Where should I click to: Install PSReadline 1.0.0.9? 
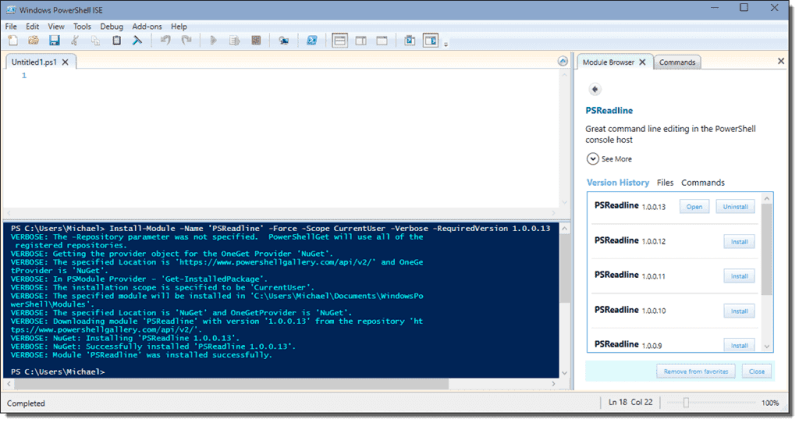[x=739, y=345]
